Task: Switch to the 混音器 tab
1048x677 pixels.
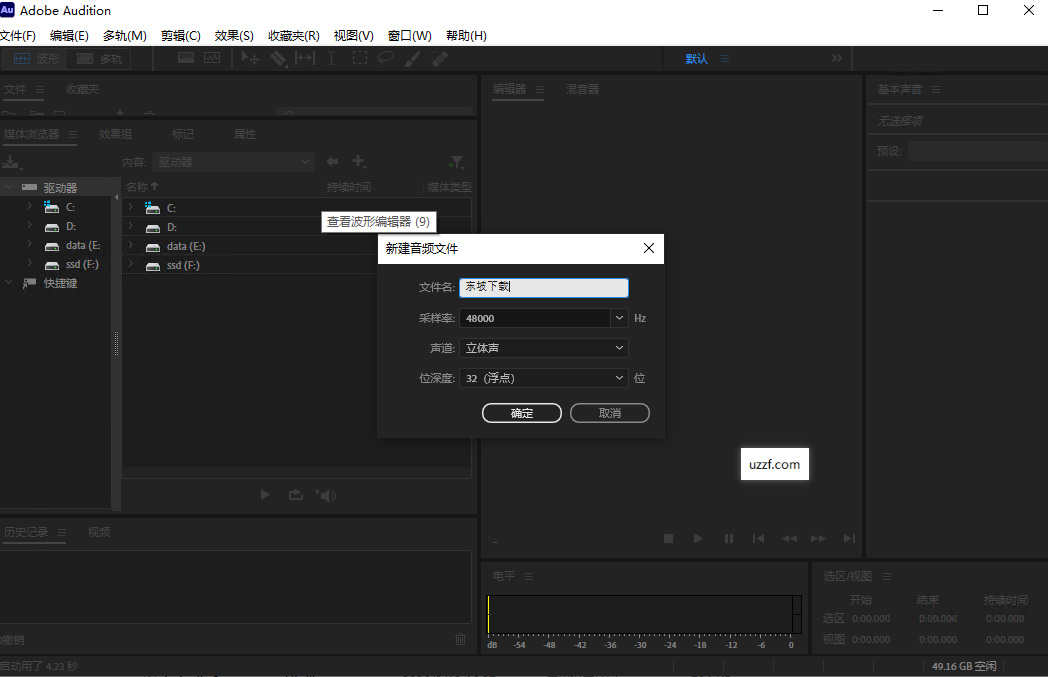Action: tap(582, 89)
